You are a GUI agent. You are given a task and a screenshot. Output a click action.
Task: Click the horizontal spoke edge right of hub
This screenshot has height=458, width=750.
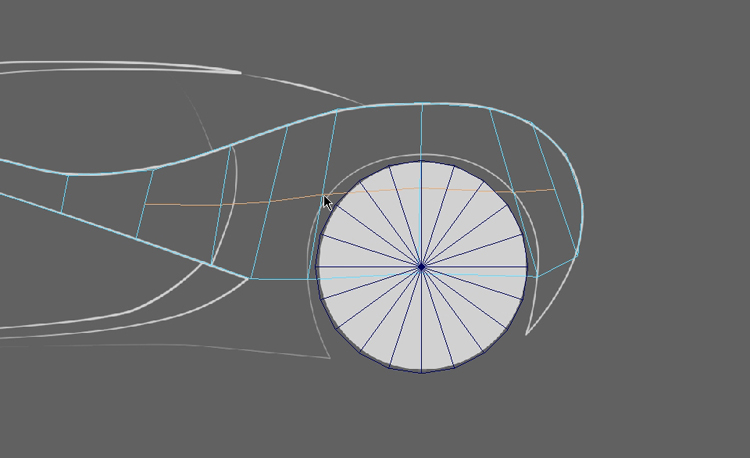[x=475, y=267]
